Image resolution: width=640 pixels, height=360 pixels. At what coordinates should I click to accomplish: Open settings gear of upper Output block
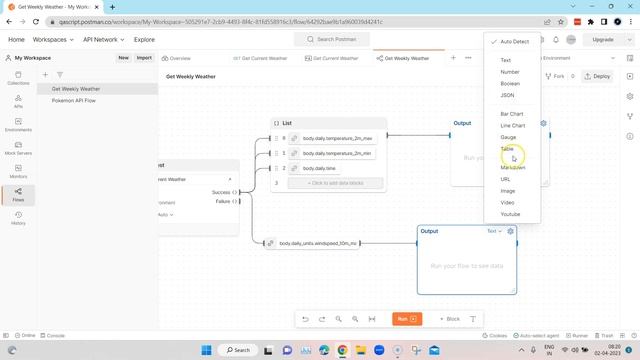[x=543, y=123]
